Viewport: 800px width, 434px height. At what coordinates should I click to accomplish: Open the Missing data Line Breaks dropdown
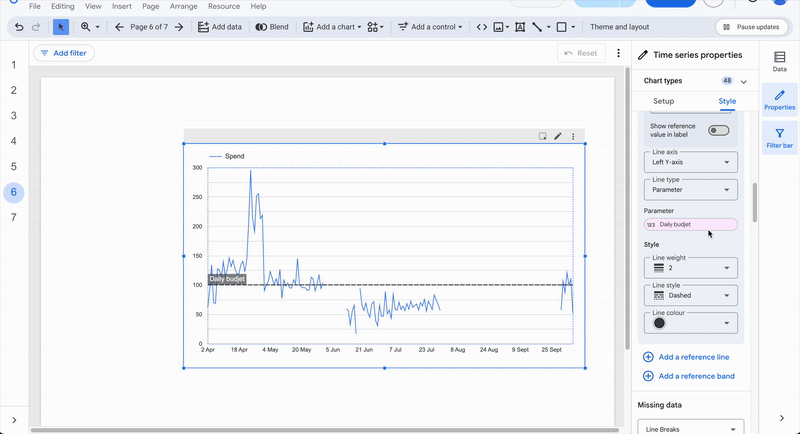(x=690, y=429)
